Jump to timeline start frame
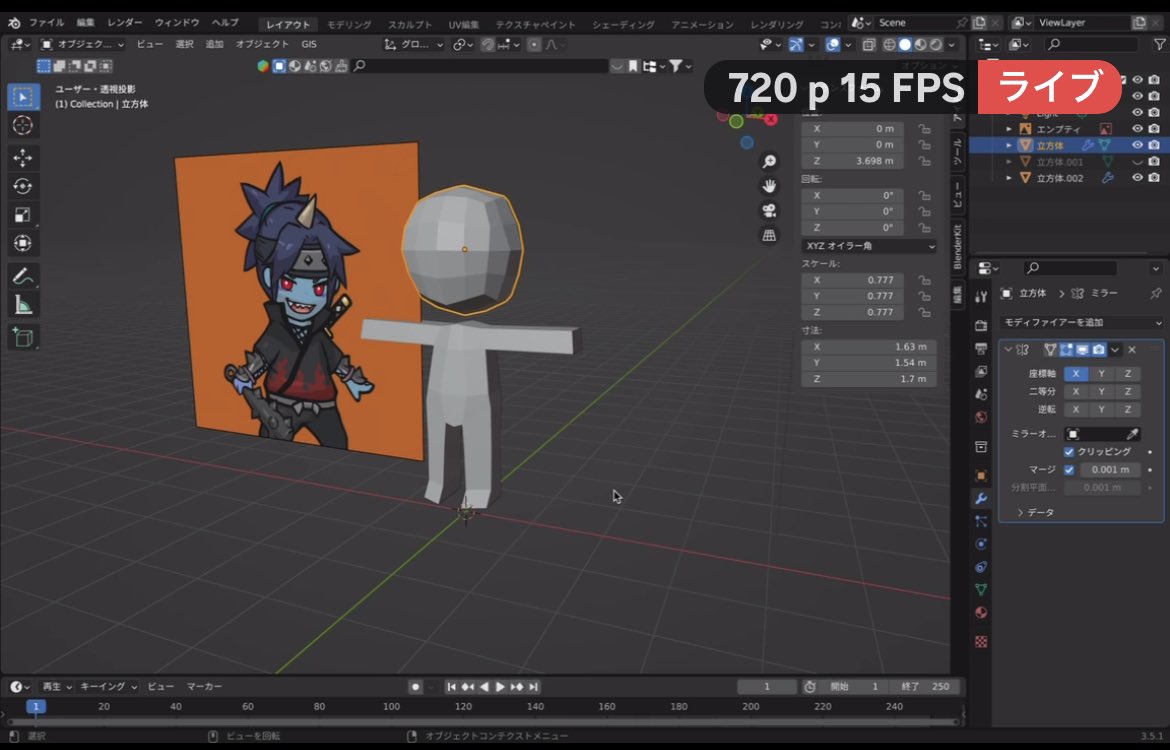 tap(451, 687)
